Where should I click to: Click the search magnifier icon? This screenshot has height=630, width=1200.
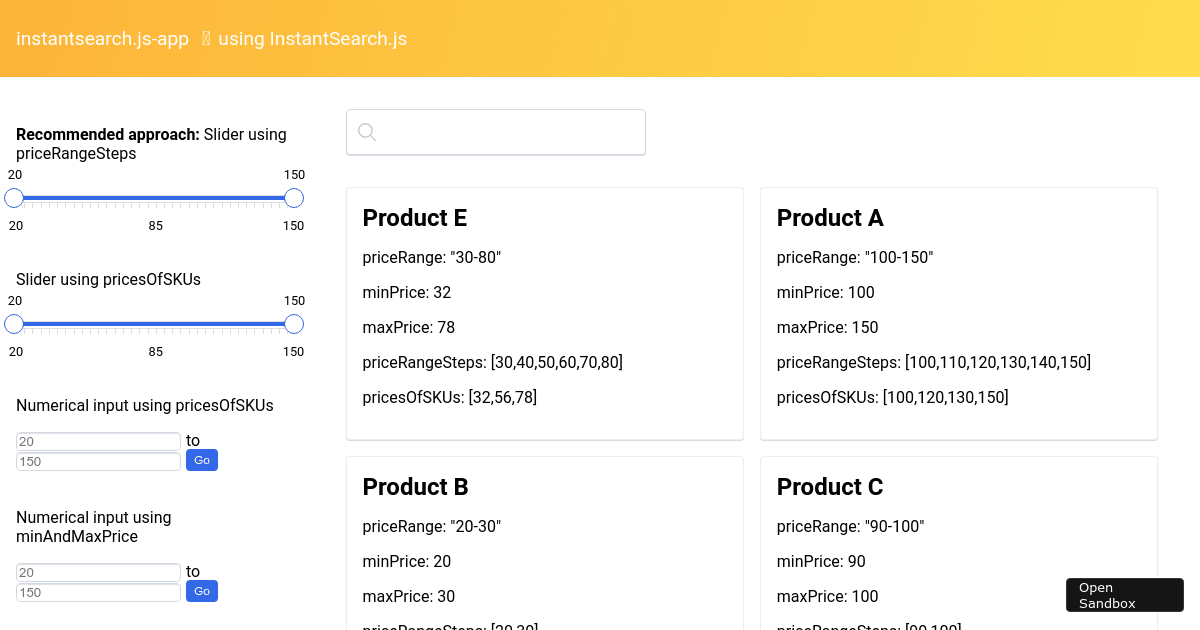tap(367, 132)
